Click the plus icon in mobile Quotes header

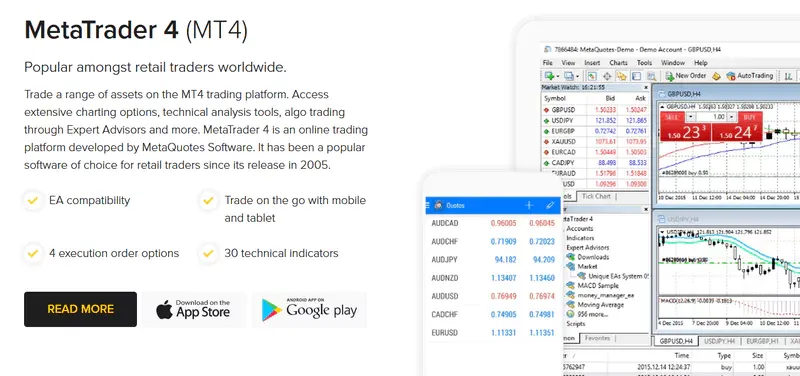[x=529, y=205]
